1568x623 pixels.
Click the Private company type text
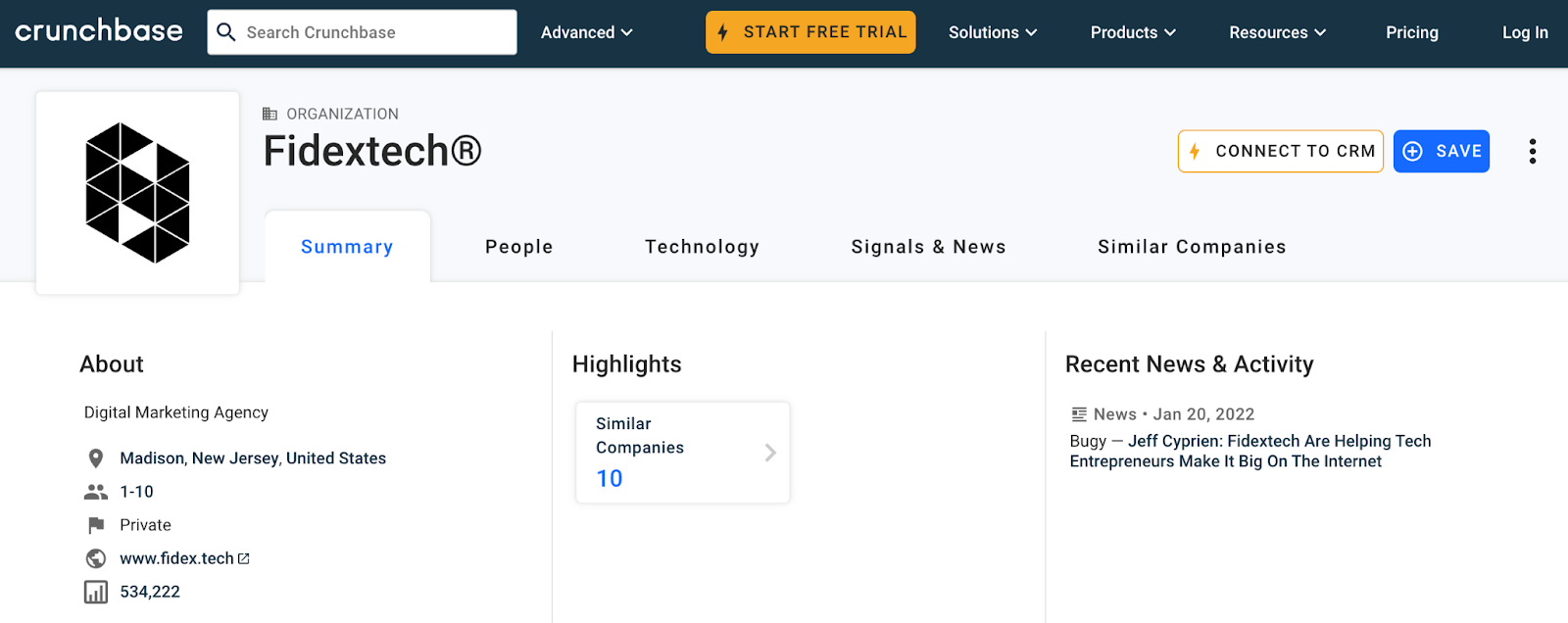[145, 525]
